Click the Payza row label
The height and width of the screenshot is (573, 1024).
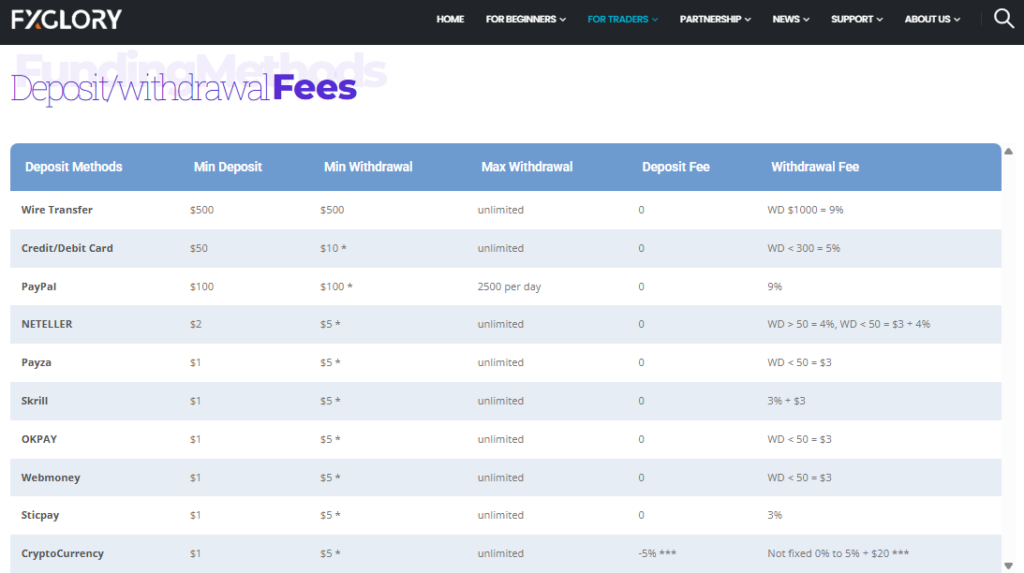[36, 363]
